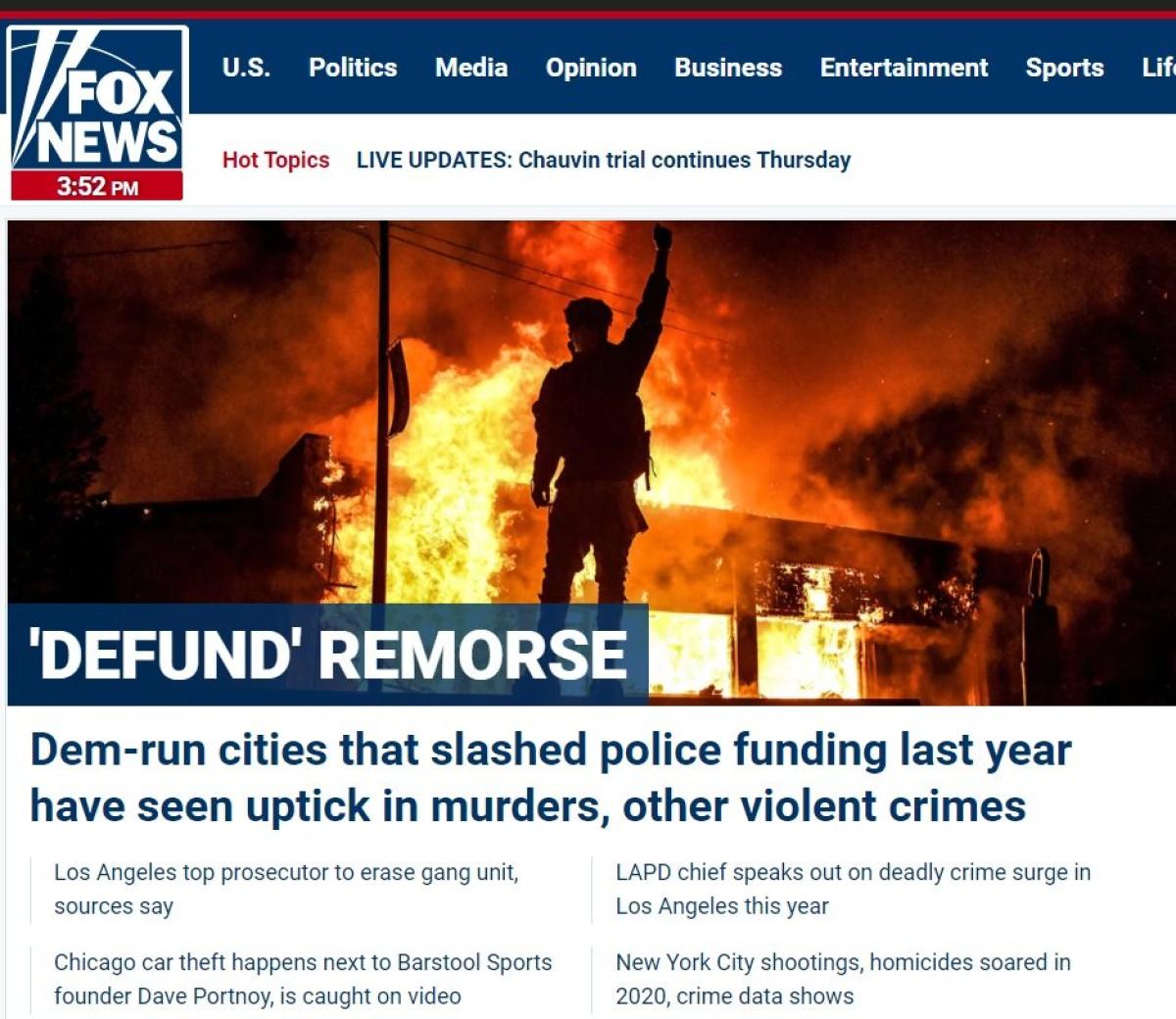Open the Media menu item
Viewport: 1176px width, 1019px height.
coord(471,68)
